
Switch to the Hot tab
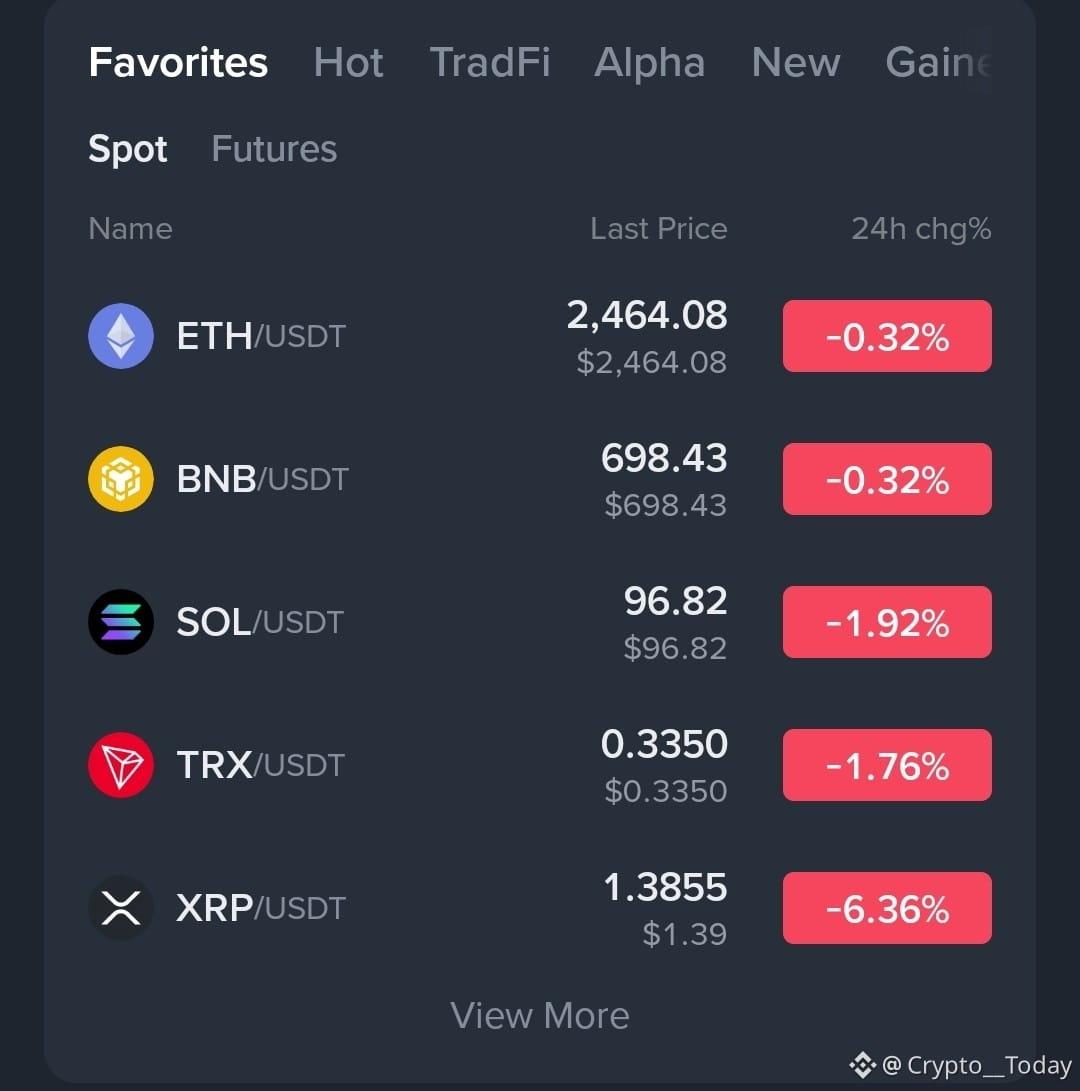(348, 63)
